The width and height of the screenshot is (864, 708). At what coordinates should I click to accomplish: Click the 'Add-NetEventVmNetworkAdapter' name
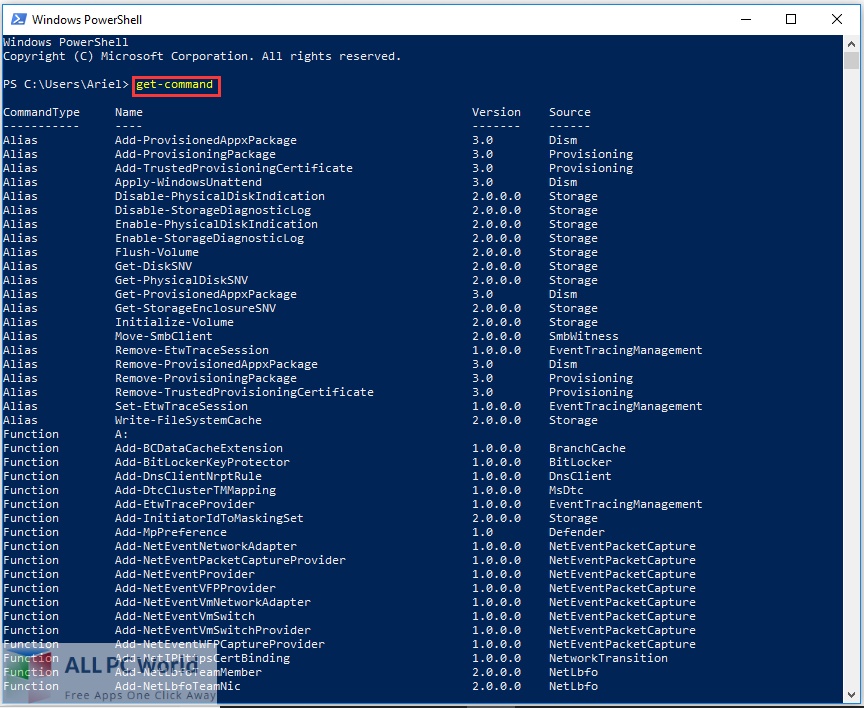point(213,603)
